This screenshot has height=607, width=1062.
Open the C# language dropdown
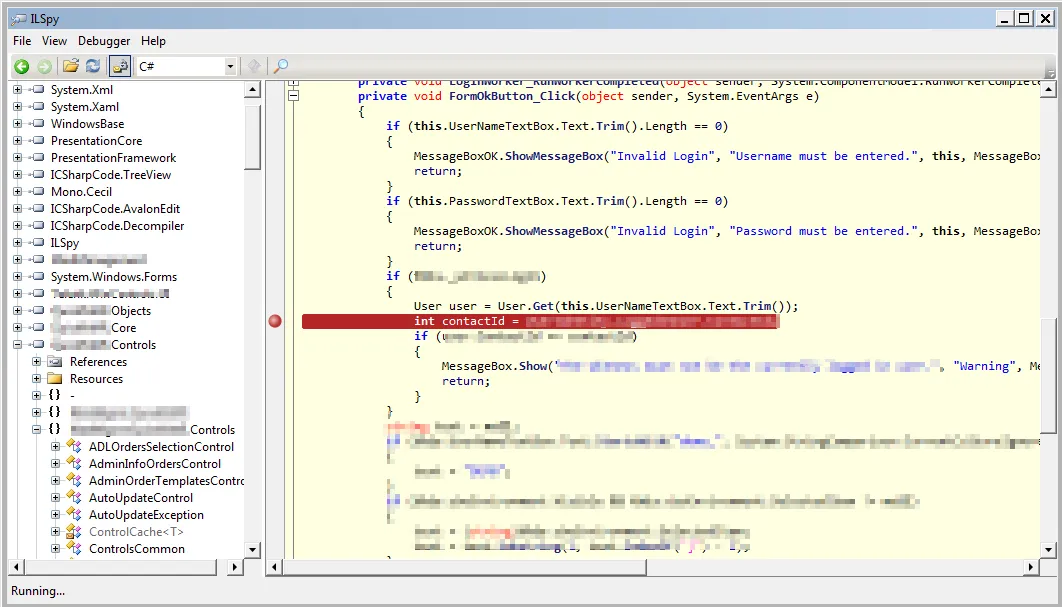[x=230, y=66]
